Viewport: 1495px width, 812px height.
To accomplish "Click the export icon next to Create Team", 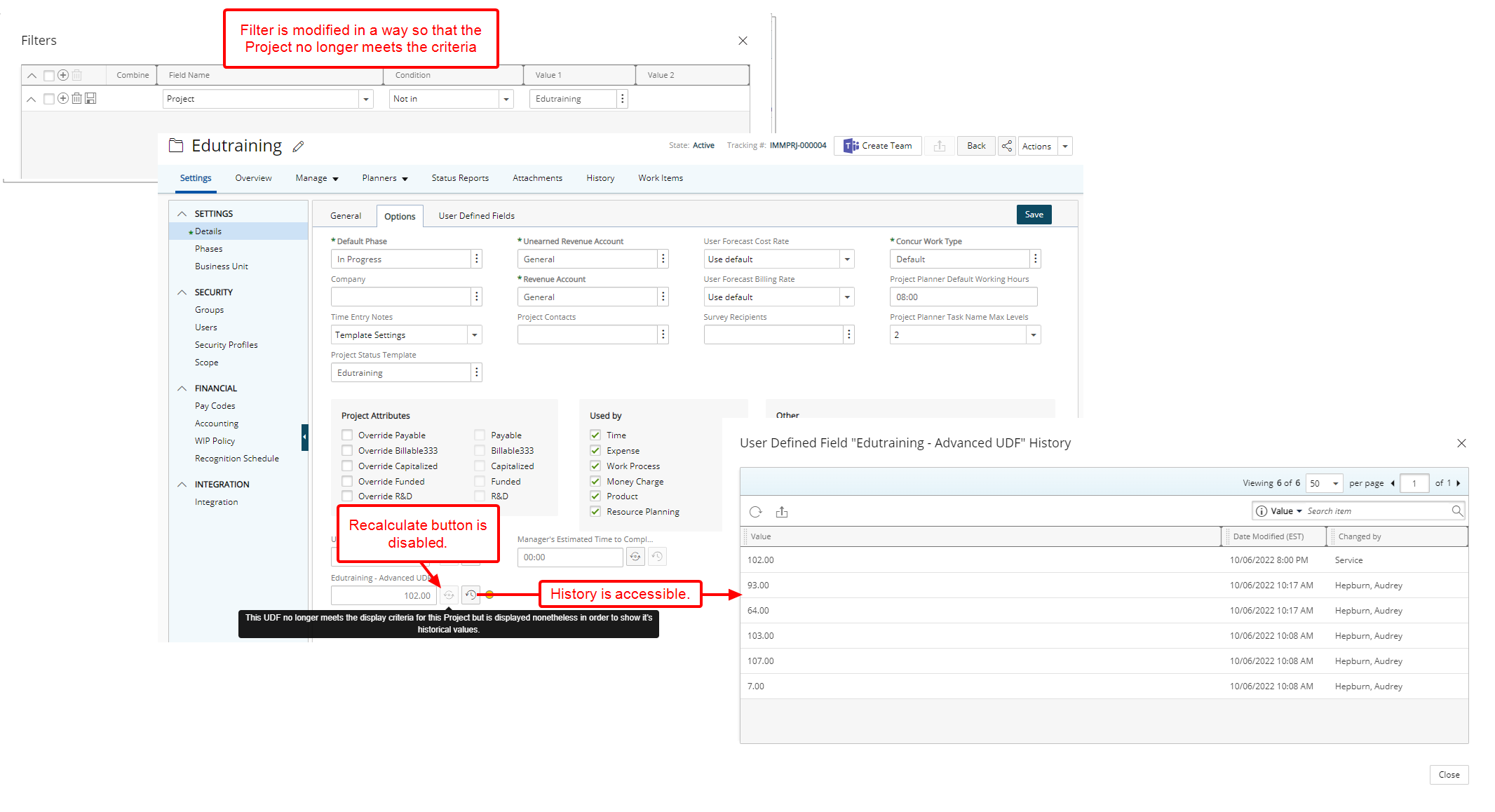I will tap(940, 146).
